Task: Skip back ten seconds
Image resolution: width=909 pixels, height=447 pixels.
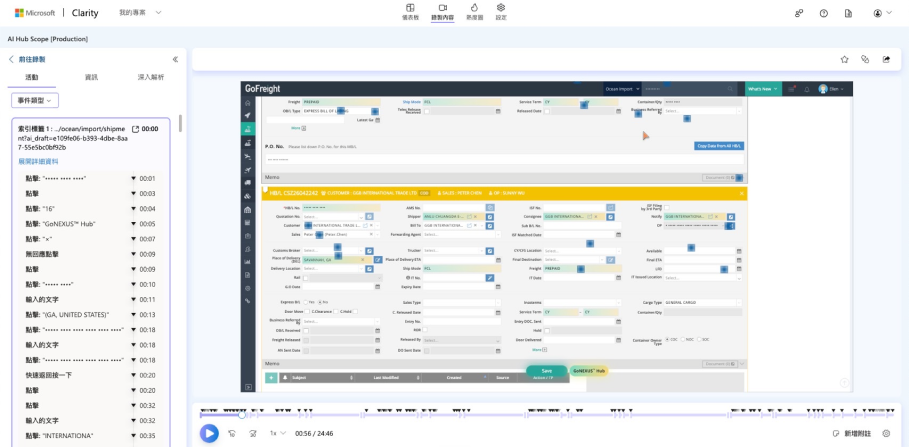Action: 232,433
